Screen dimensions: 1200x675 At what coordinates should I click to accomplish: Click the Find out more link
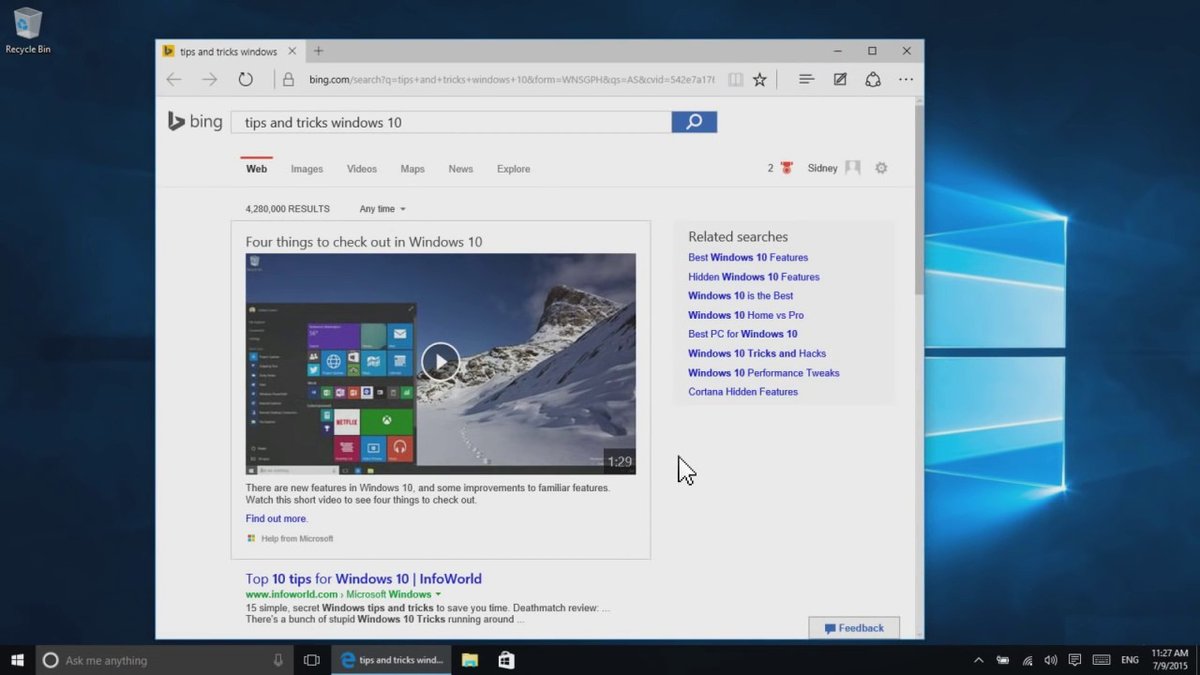[275, 518]
